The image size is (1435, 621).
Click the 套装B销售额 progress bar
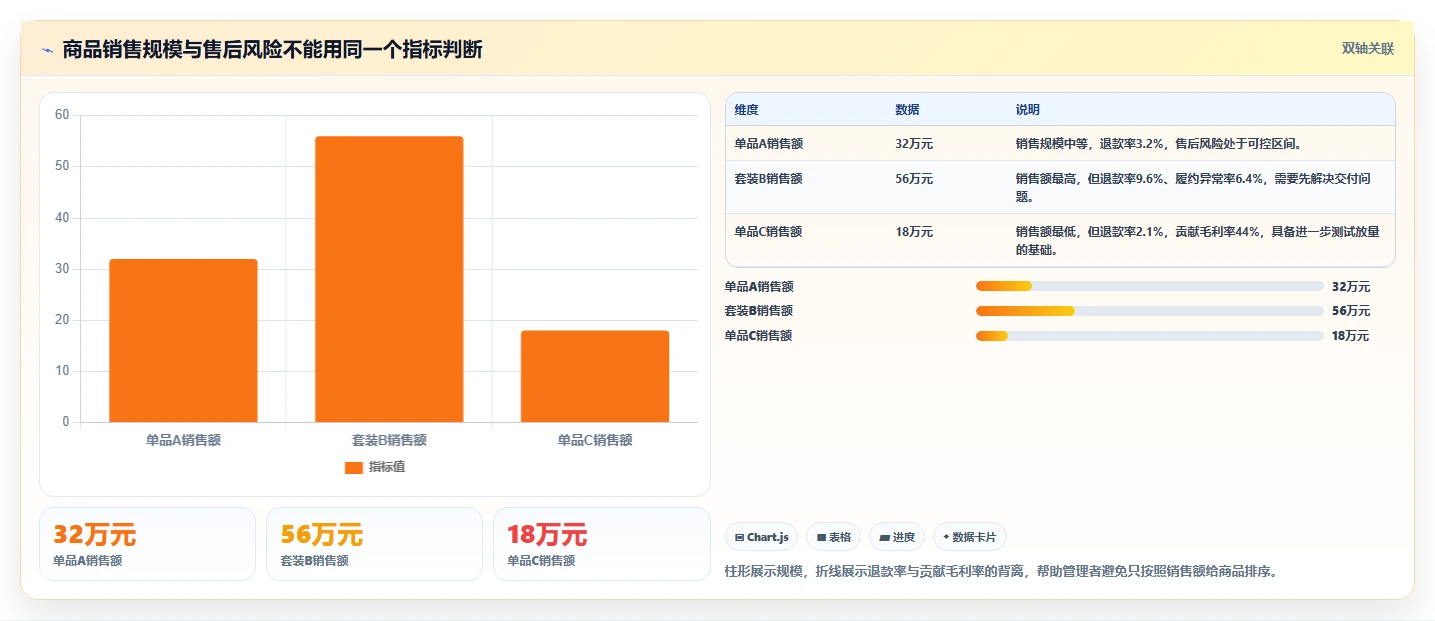point(1150,311)
